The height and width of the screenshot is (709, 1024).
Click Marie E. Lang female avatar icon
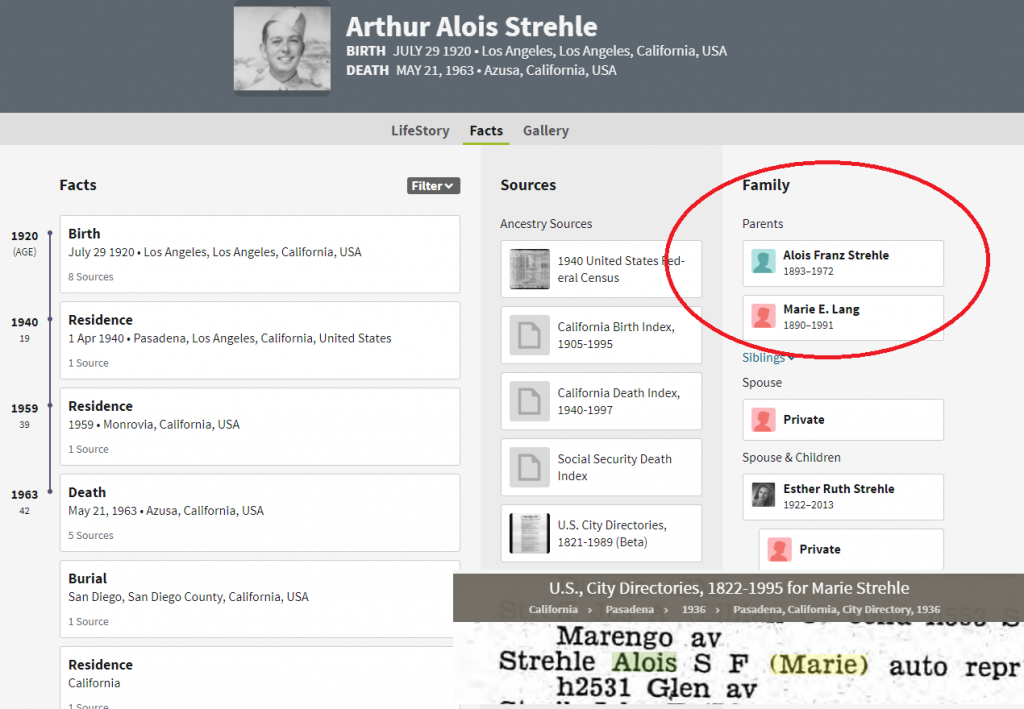coord(764,317)
